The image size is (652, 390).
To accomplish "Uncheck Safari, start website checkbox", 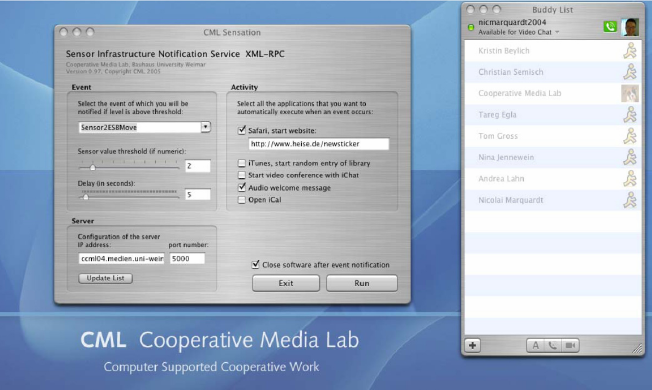I will coord(242,130).
